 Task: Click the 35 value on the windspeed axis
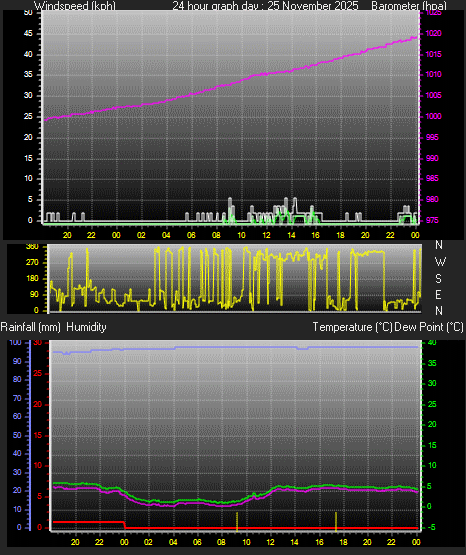[28, 74]
